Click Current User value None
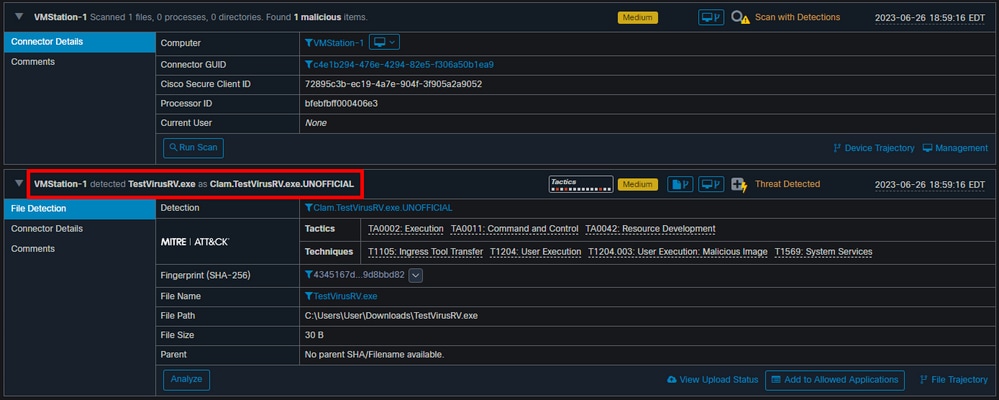The height and width of the screenshot is (400, 999). 316,123
